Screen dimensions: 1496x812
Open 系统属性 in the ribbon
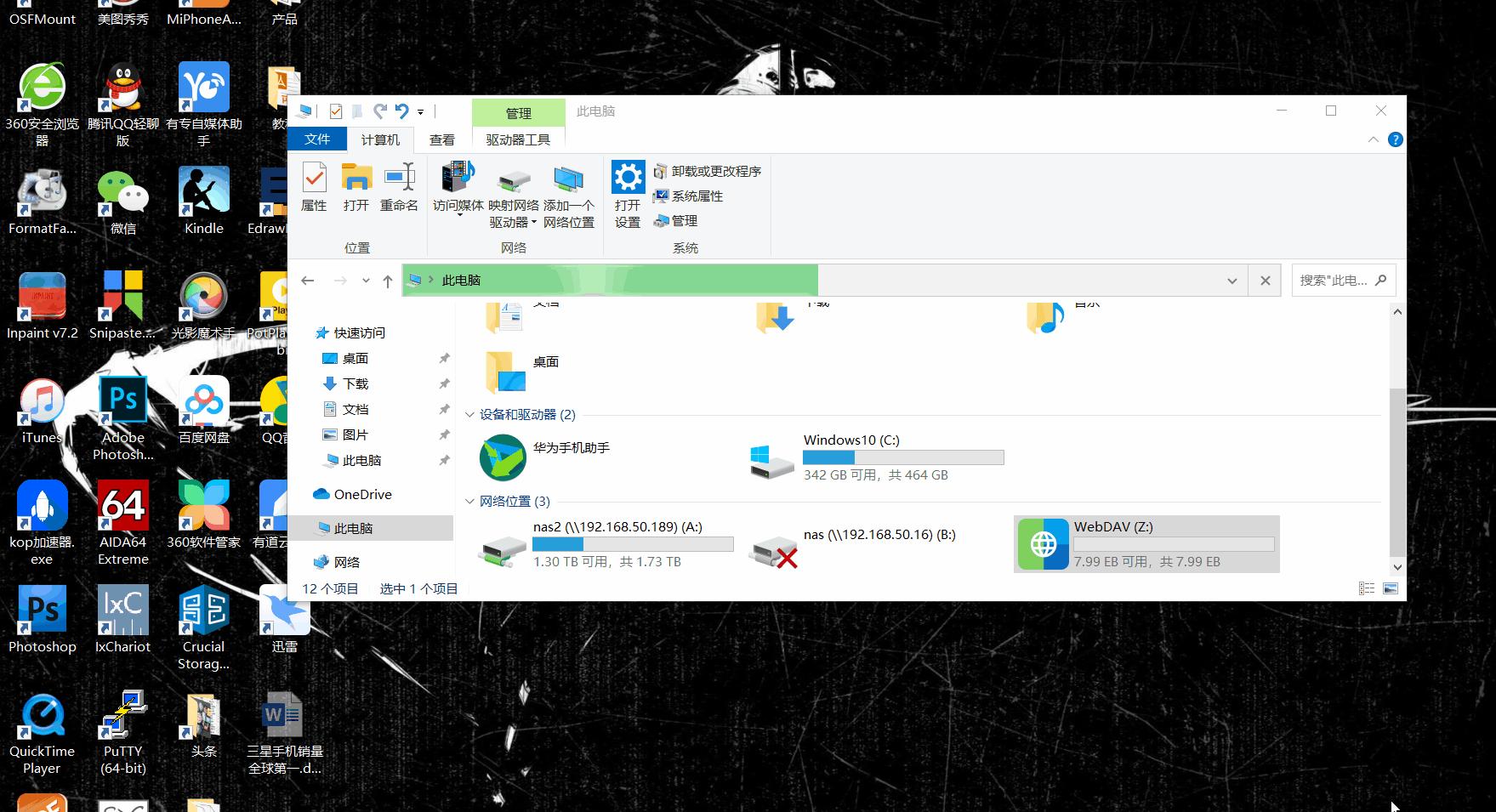(690, 196)
